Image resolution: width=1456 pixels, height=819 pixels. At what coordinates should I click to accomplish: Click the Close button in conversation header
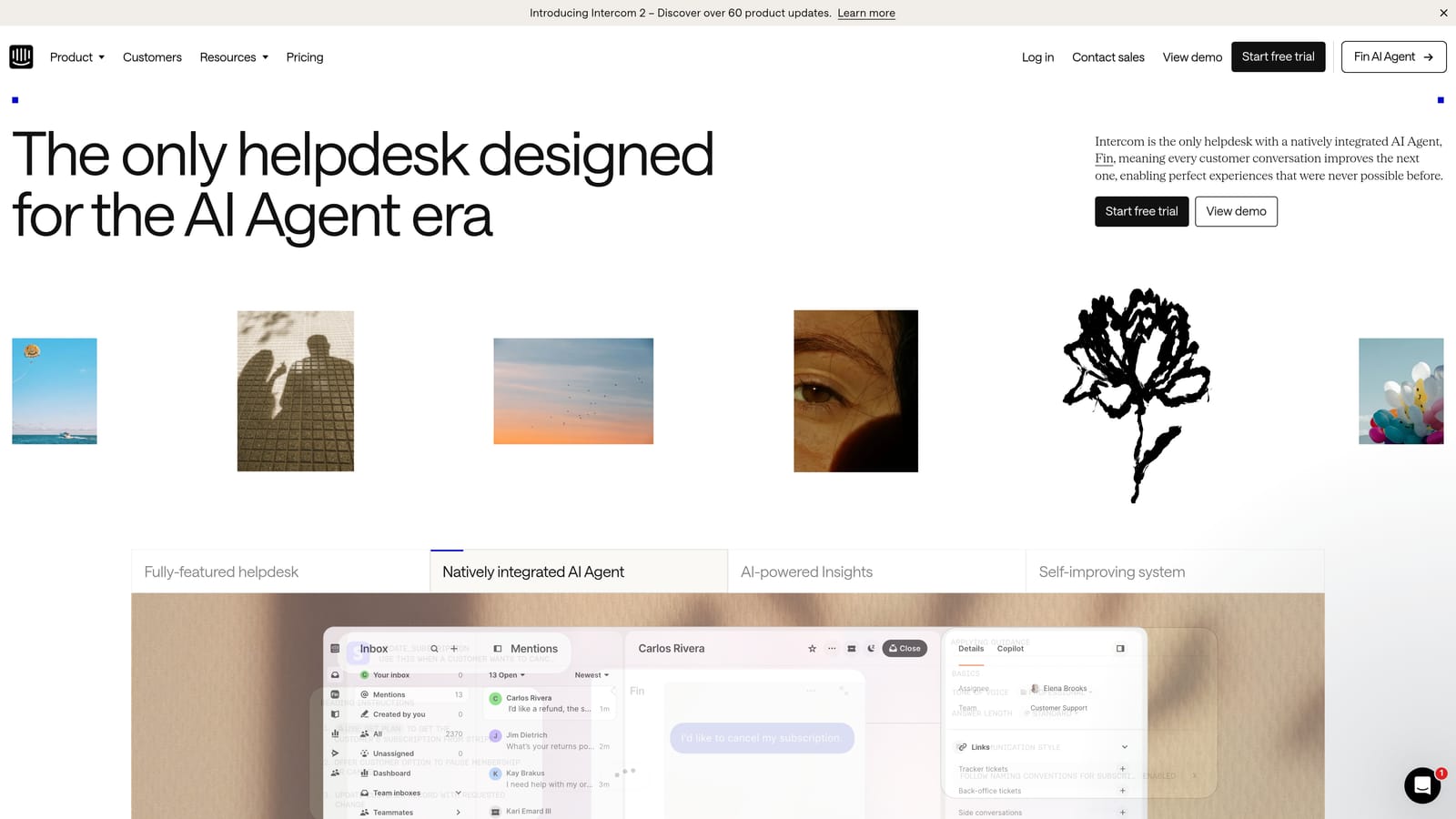(x=905, y=649)
